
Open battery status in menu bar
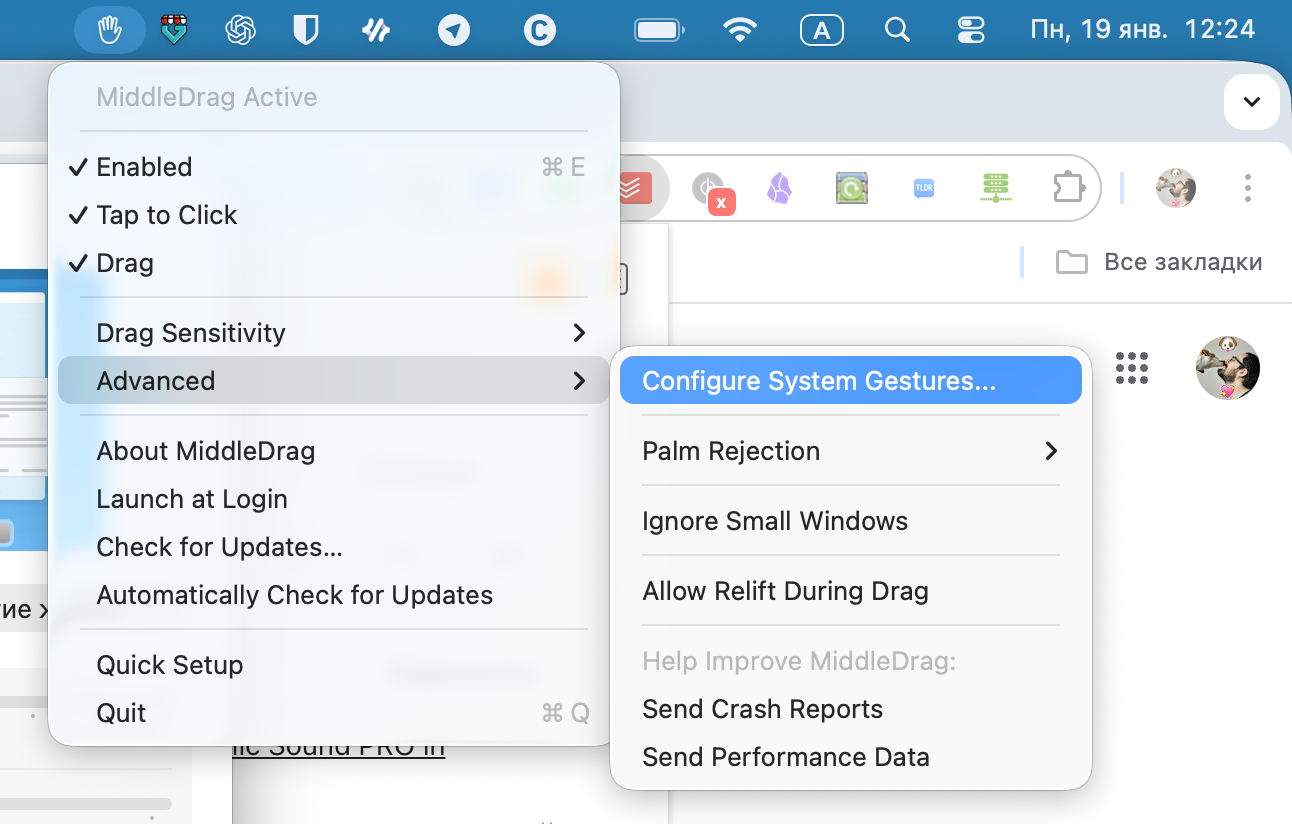[658, 30]
